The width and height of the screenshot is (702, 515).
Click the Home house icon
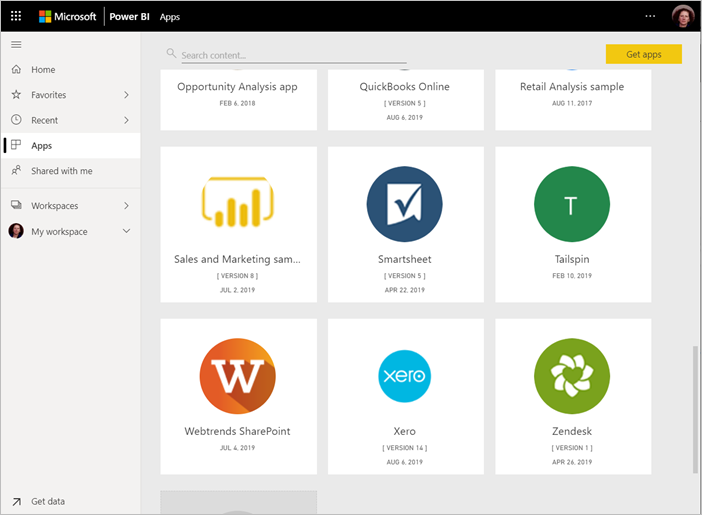[16, 69]
